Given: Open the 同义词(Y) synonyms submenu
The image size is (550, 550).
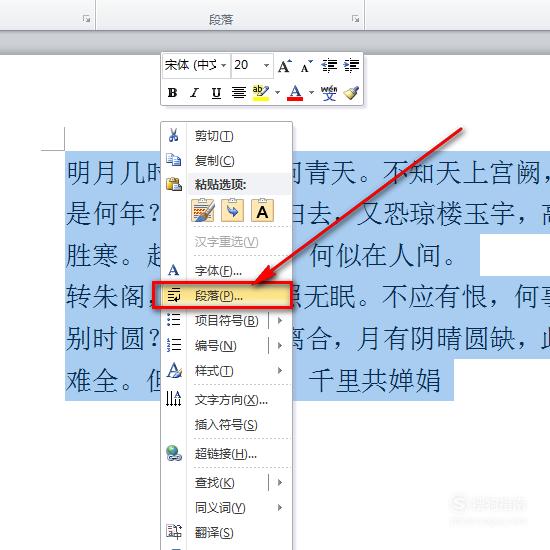Looking at the screenshot, I should click(x=227, y=508).
